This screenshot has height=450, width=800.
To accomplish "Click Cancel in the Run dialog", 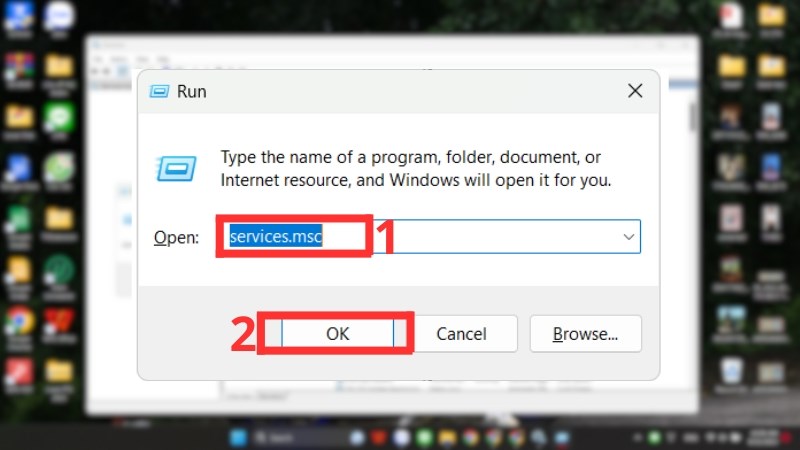I will click(x=461, y=334).
